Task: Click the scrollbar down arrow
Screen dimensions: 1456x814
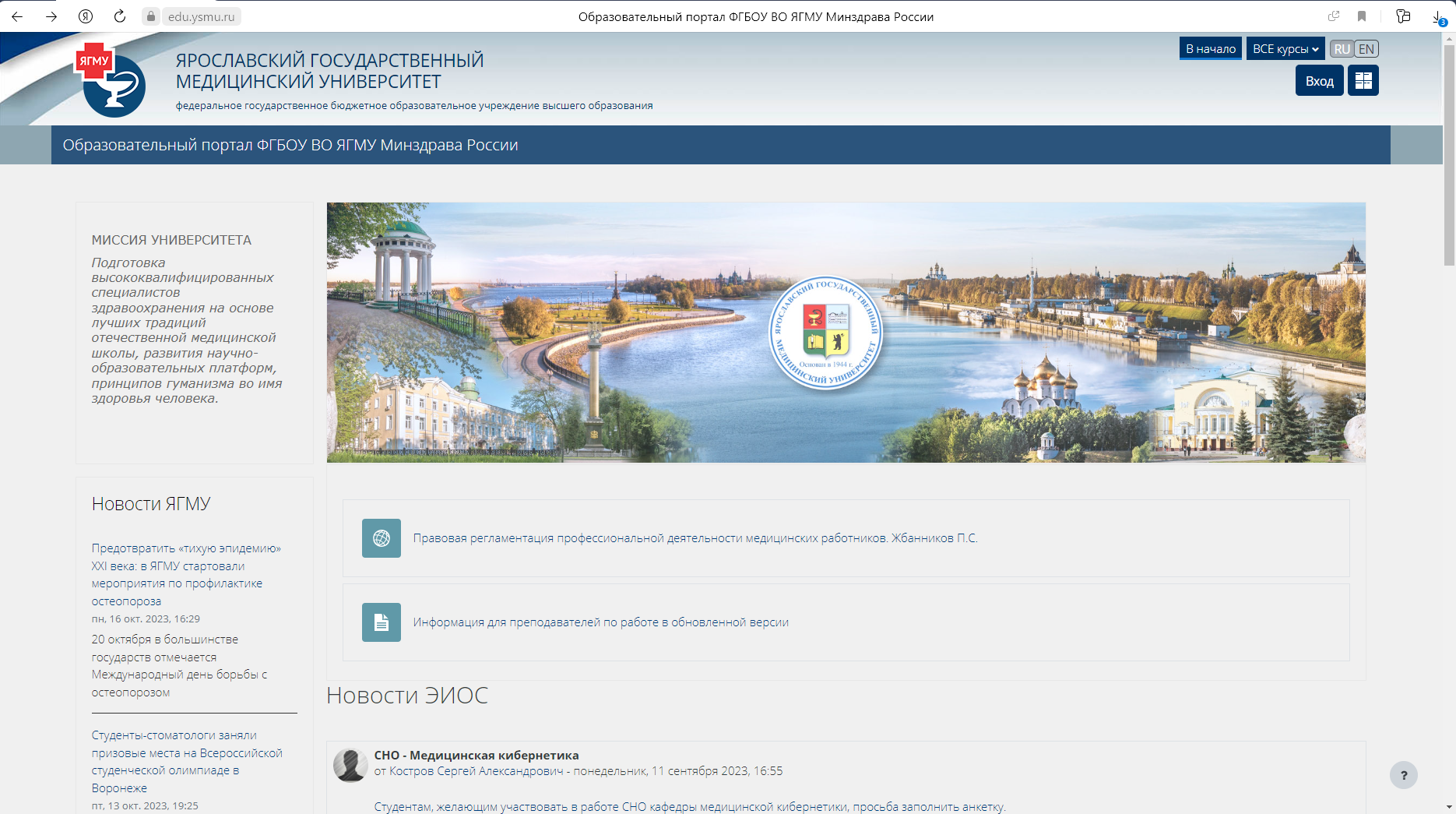Action: click(x=1449, y=807)
